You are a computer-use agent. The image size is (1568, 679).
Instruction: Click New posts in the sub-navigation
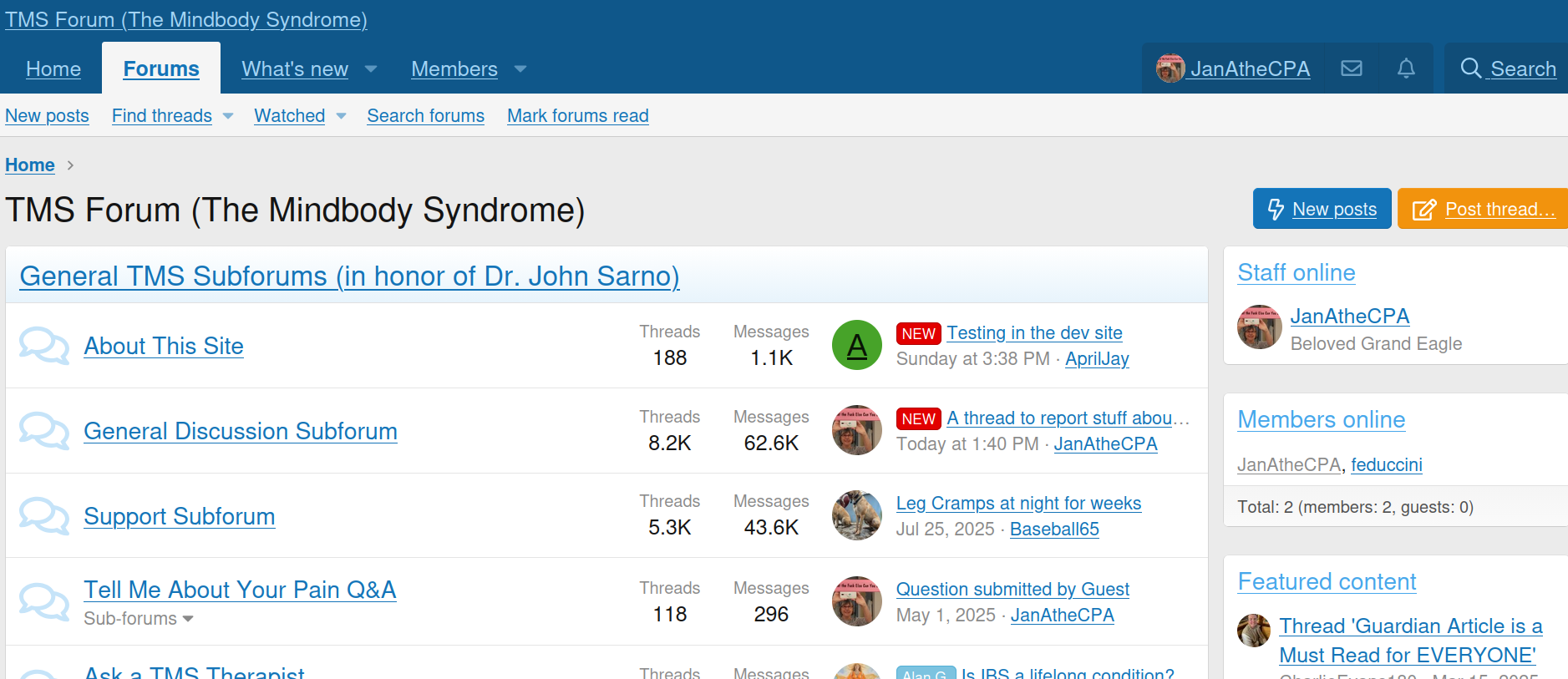[47, 116]
